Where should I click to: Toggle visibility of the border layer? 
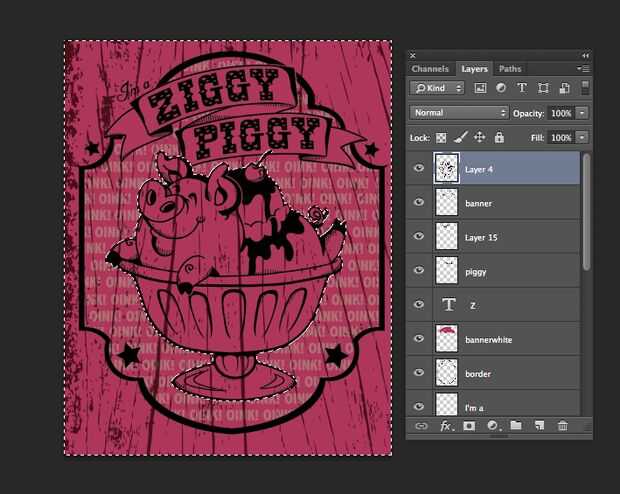pos(419,373)
